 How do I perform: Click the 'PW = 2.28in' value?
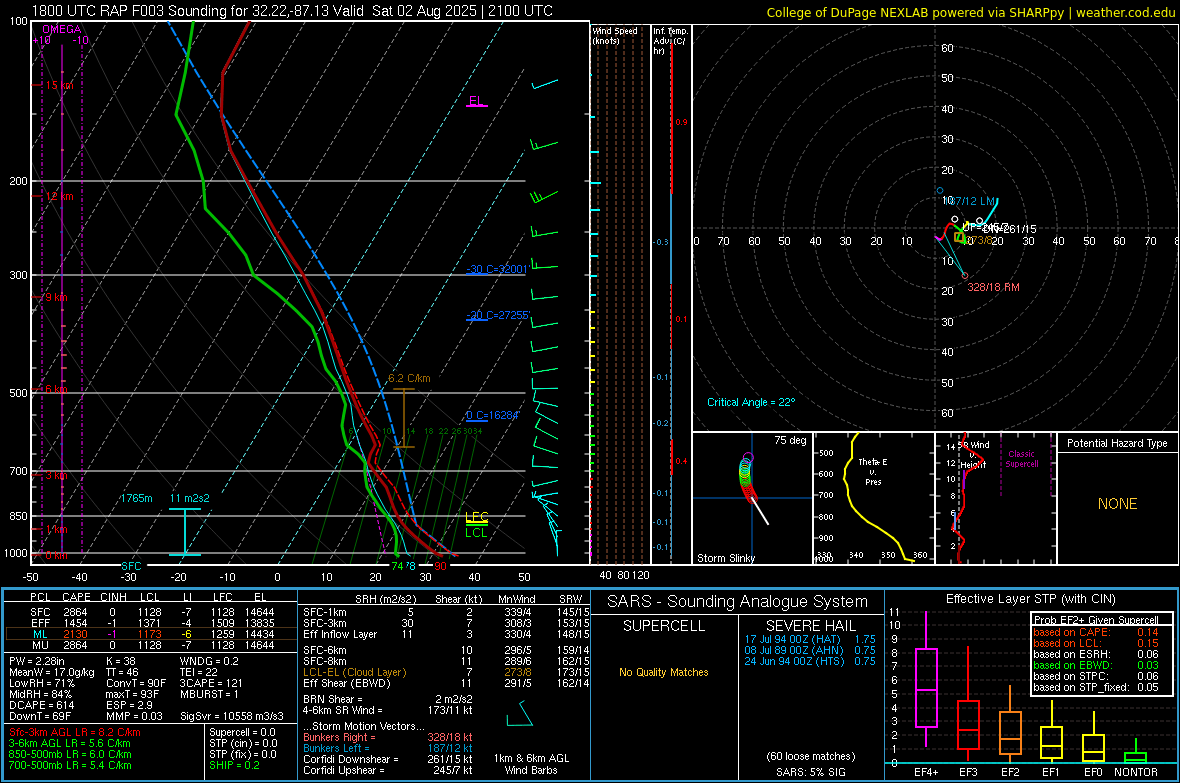tap(37, 661)
